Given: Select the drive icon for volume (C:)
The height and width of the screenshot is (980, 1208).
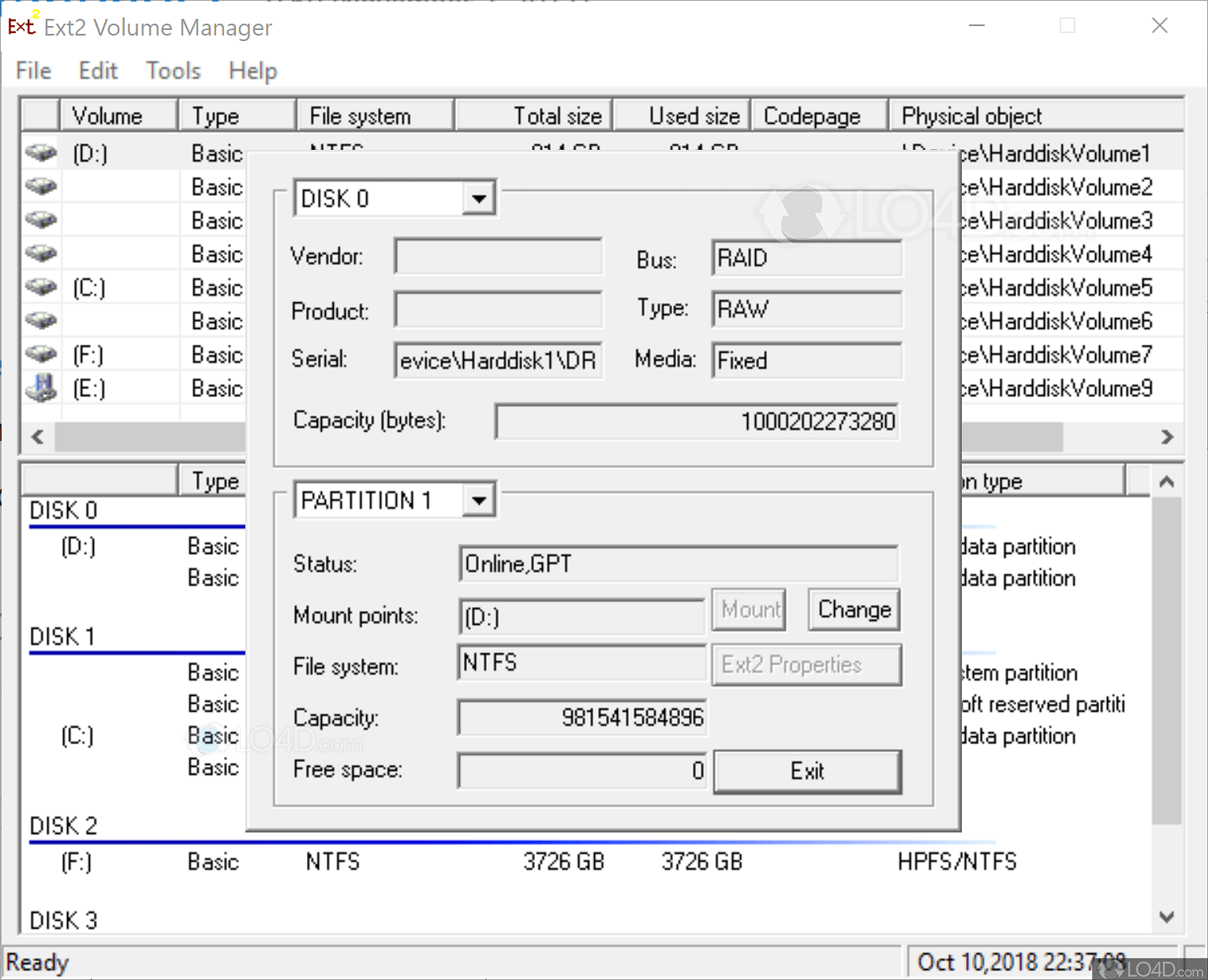Looking at the screenshot, I should [x=41, y=287].
